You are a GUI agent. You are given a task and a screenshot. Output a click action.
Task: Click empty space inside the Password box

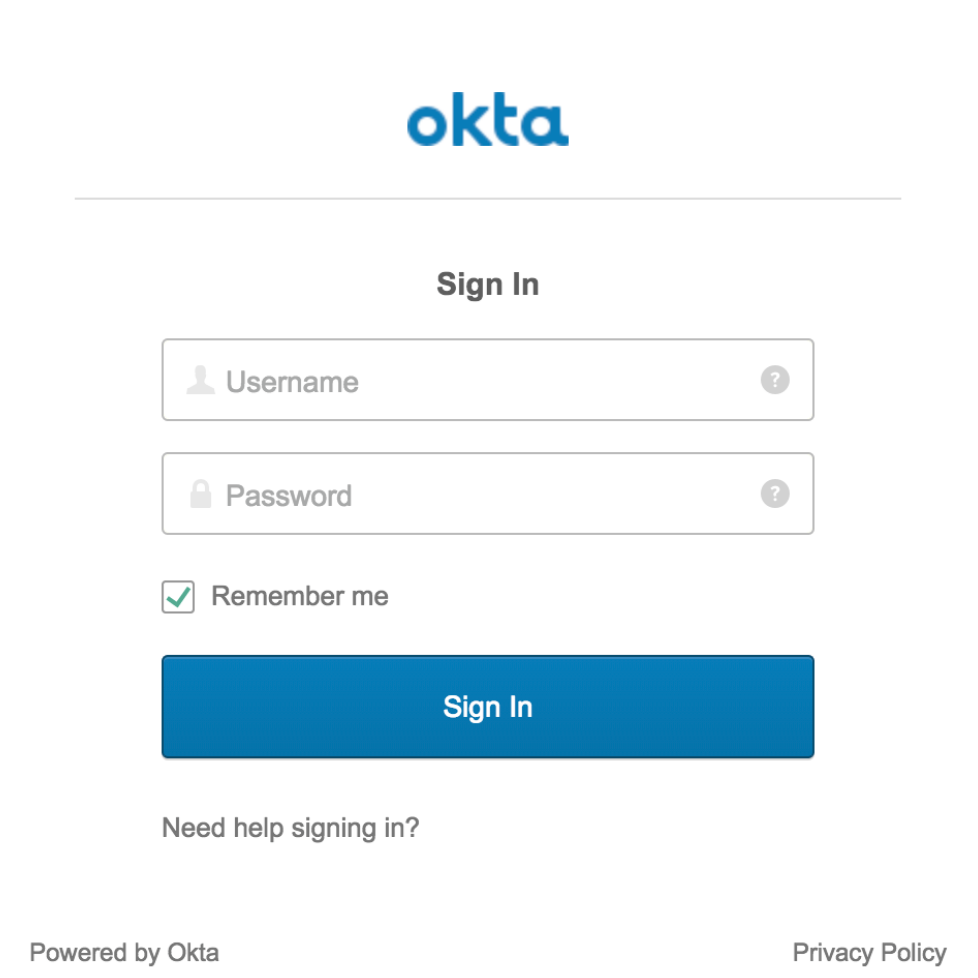pyautogui.click(x=560, y=494)
